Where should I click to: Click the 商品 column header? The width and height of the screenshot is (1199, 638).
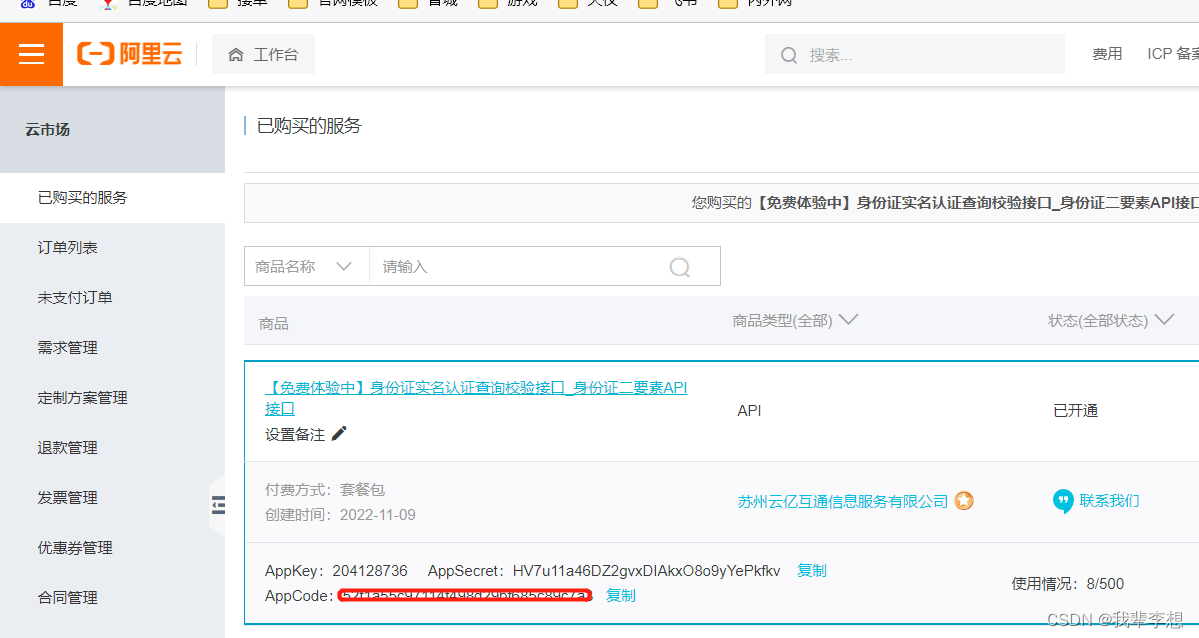click(x=274, y=324)
